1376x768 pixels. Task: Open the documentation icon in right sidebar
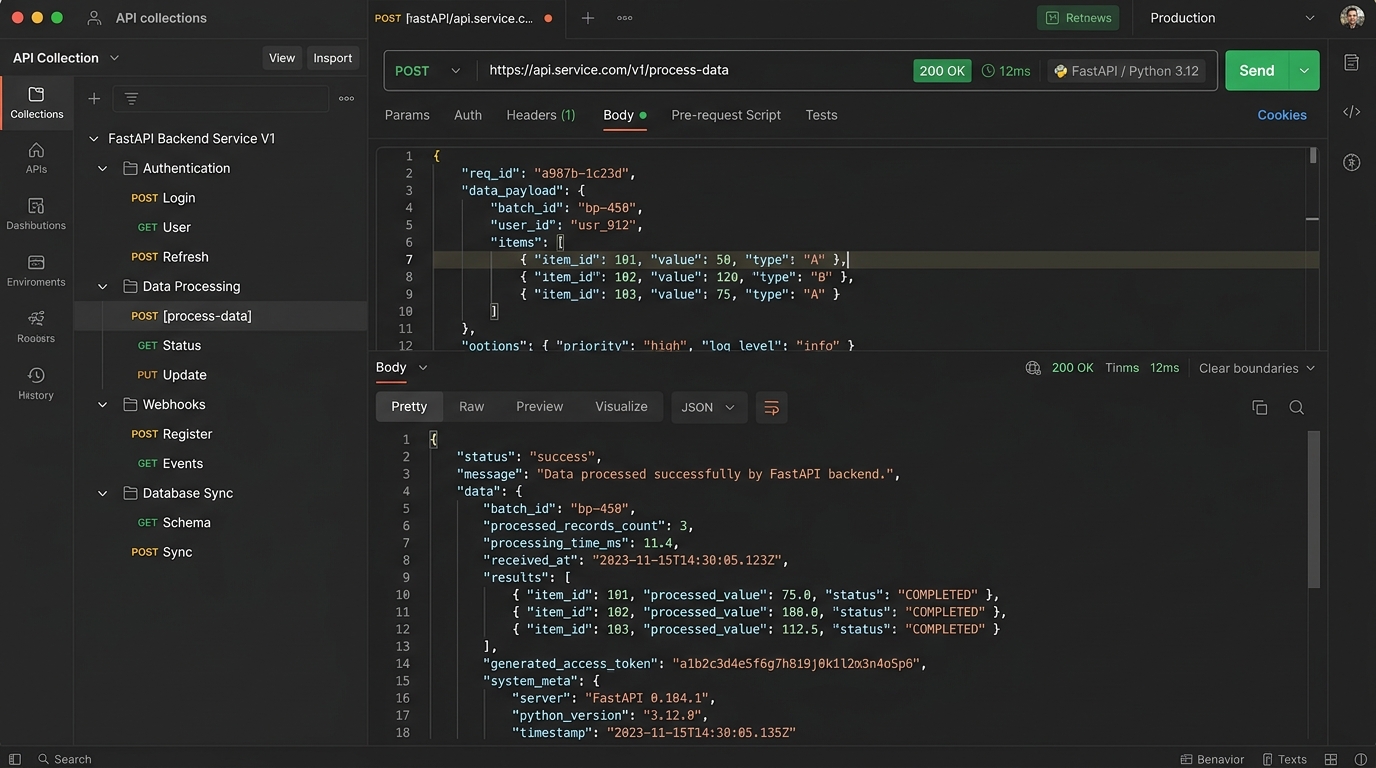[x=1351, y=62]
